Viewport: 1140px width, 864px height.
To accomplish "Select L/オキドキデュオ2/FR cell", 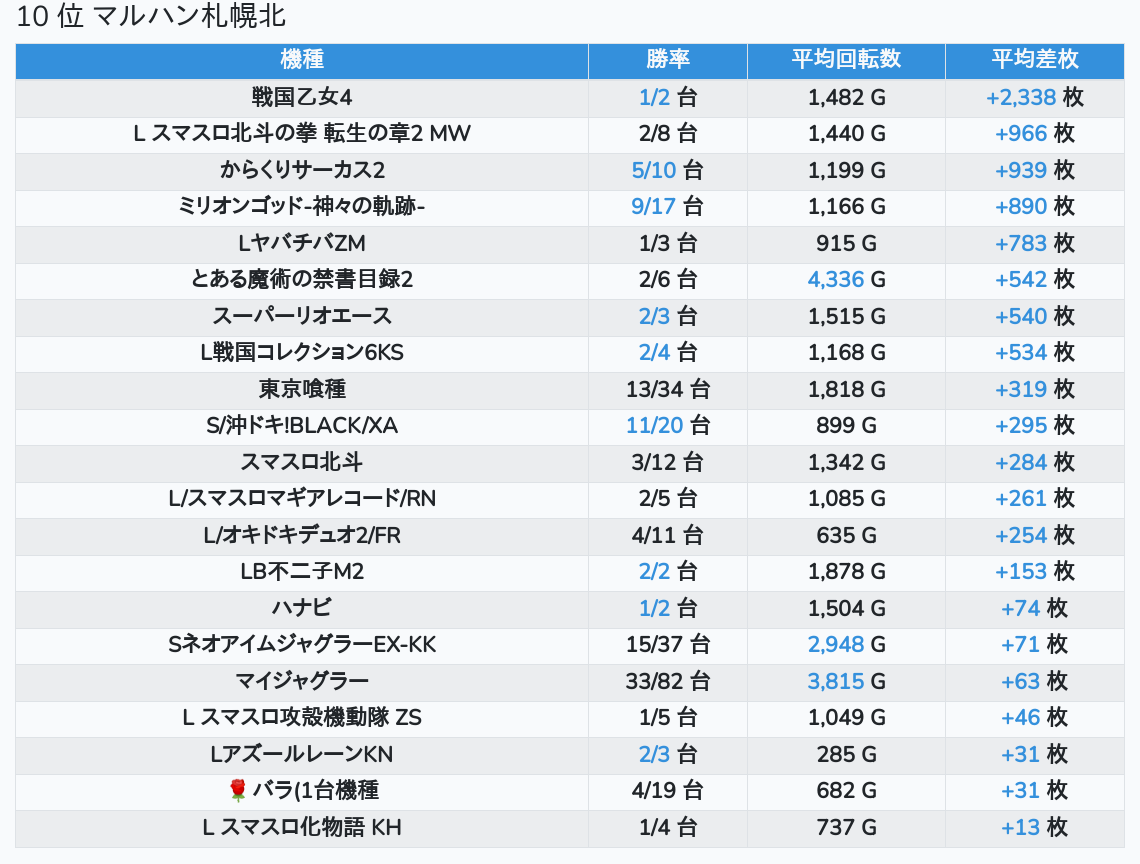I will coord(302,535).
